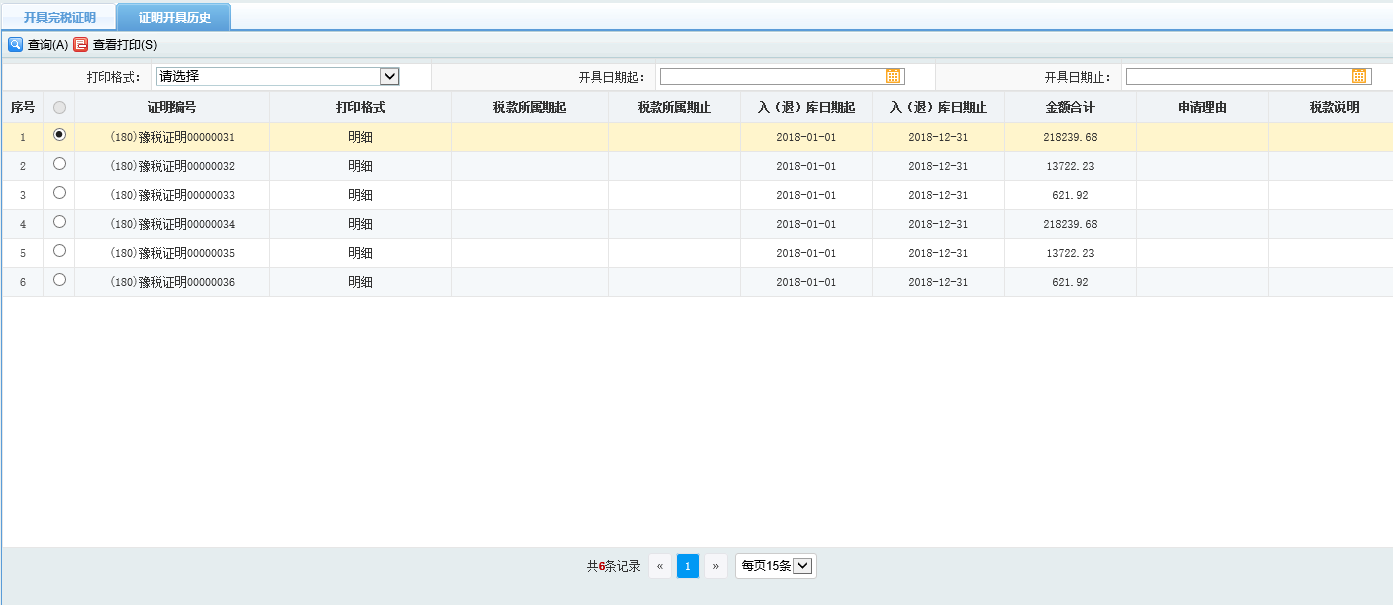Open the calendar picker for 开具日期止
The height and width of the screenshot is (605, 1393).
pyautogui.click(x=1359, y=75)
